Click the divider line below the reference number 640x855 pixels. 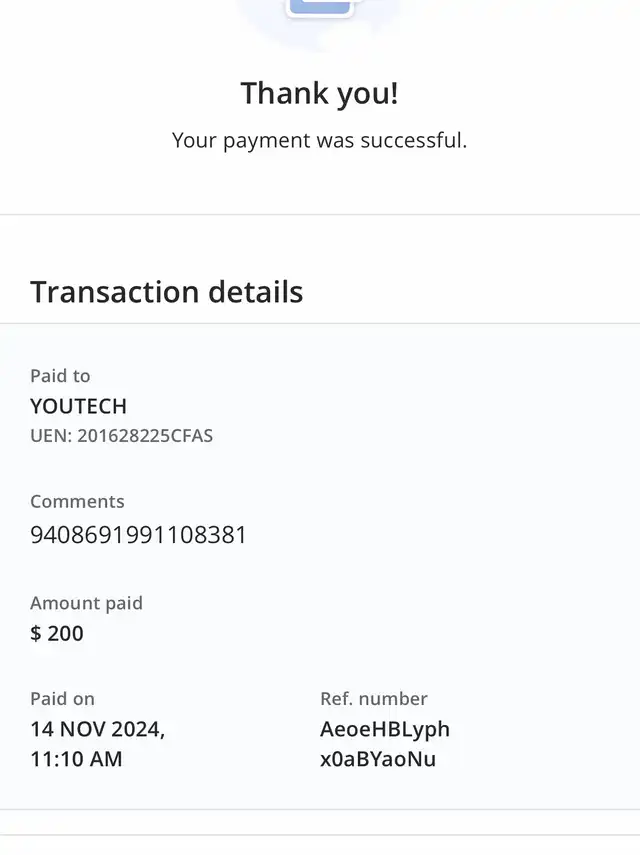[x=320, y=809]
